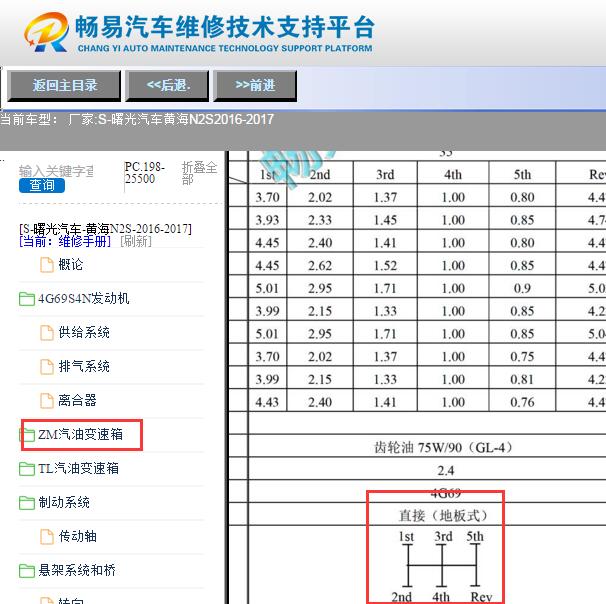Select the 制动系统 tree entry

tap(64, 503)
